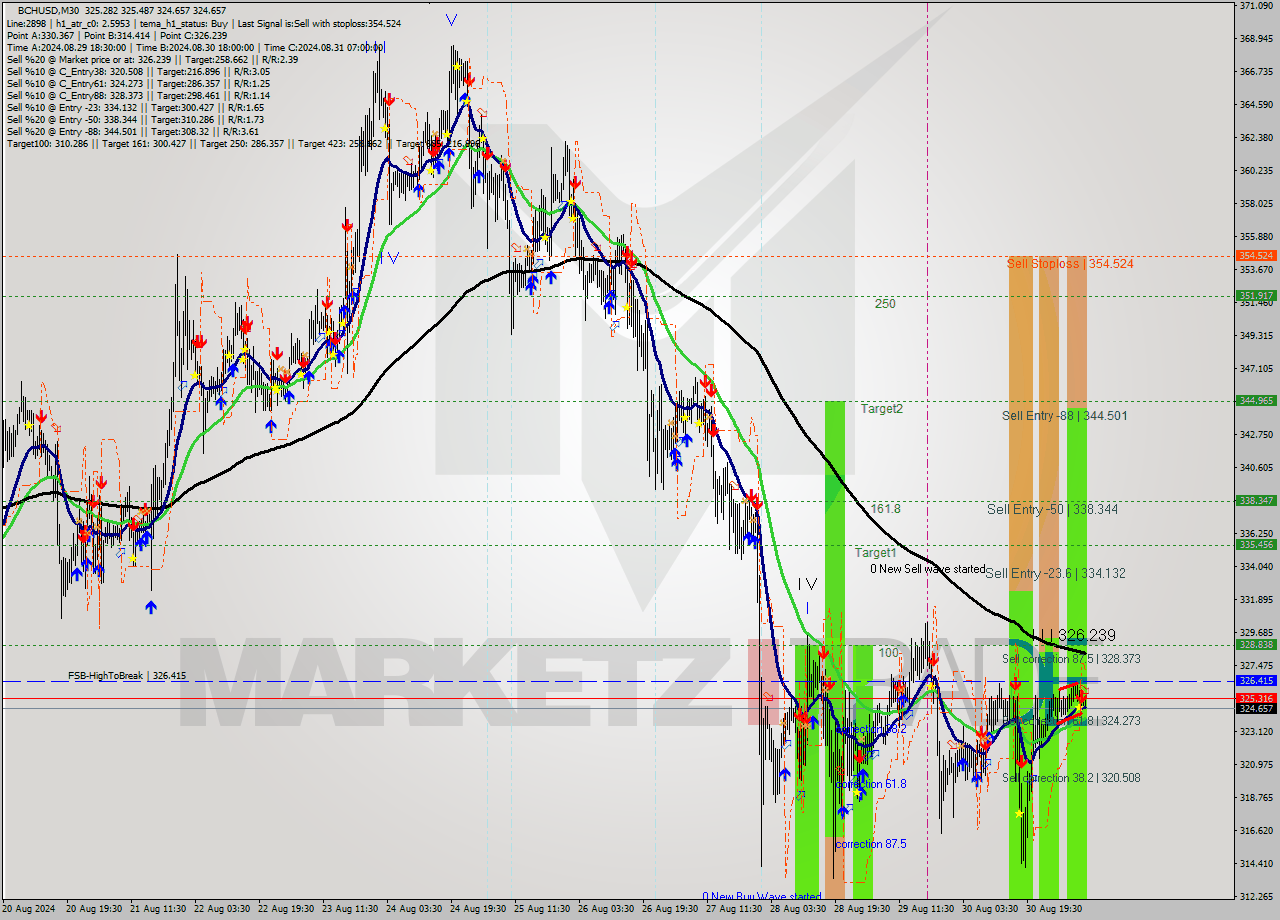Click the 'correction 87.5' label
This screenshot has height=920, width=1280.
point(871,845)
